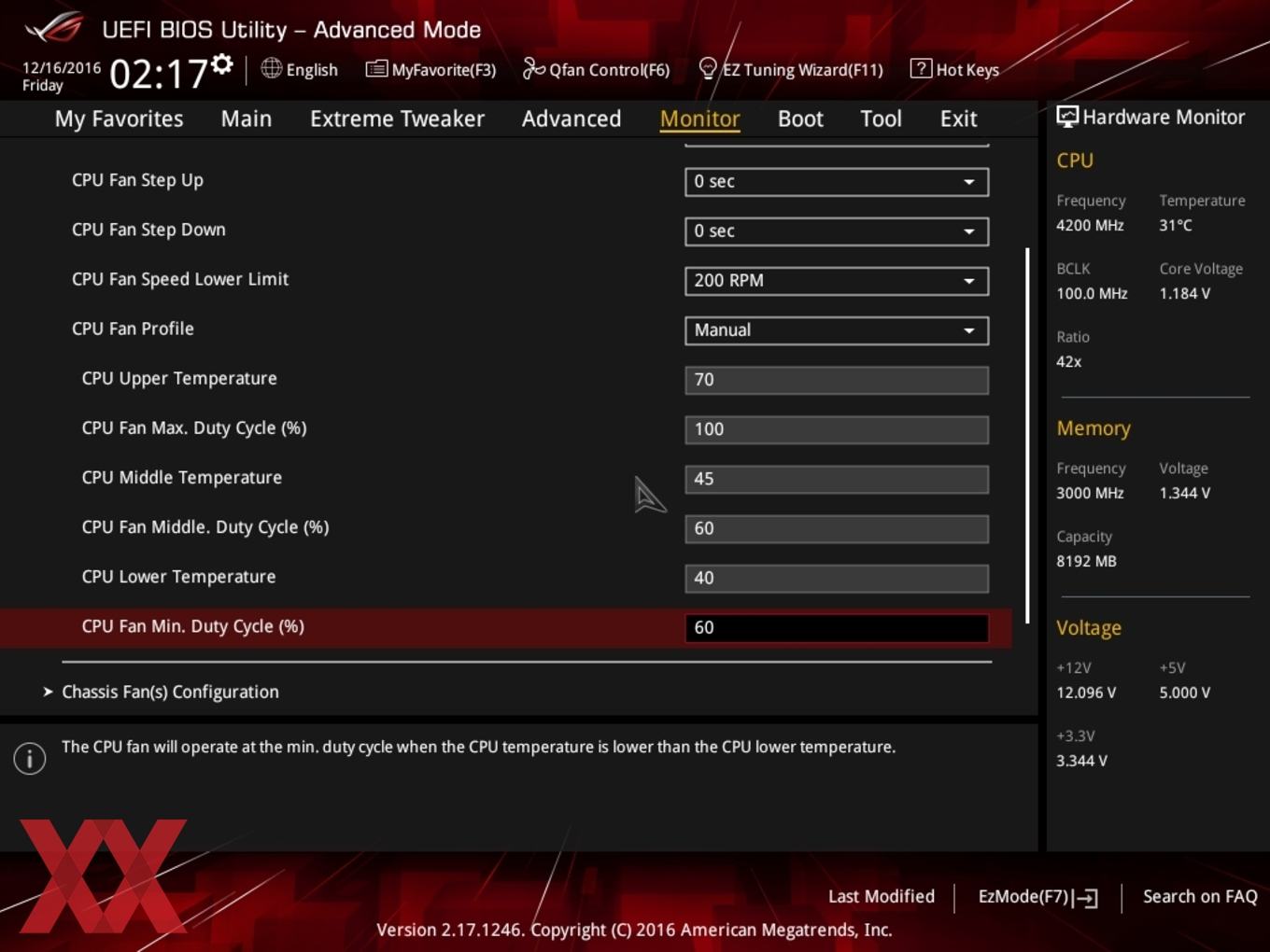Click the 02:17 clock display

point(158,74)
